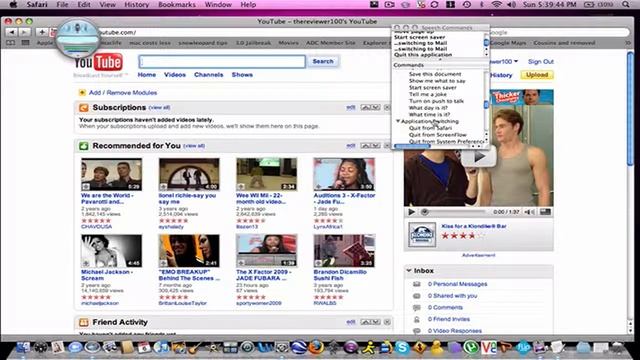Open We are the World video thumbnail
The width and height of the screenshot is (640, 360).
coord(111,174)
